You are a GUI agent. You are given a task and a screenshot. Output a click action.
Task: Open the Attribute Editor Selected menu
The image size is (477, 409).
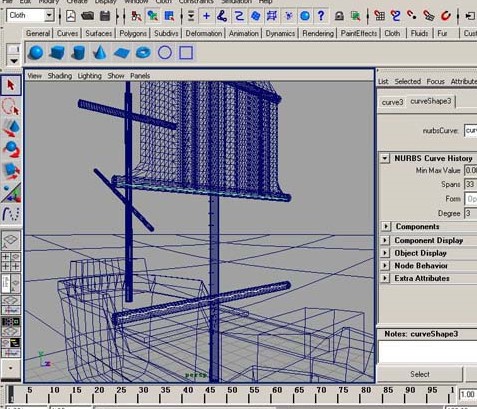pyautogui.click(x=408, y=81)
